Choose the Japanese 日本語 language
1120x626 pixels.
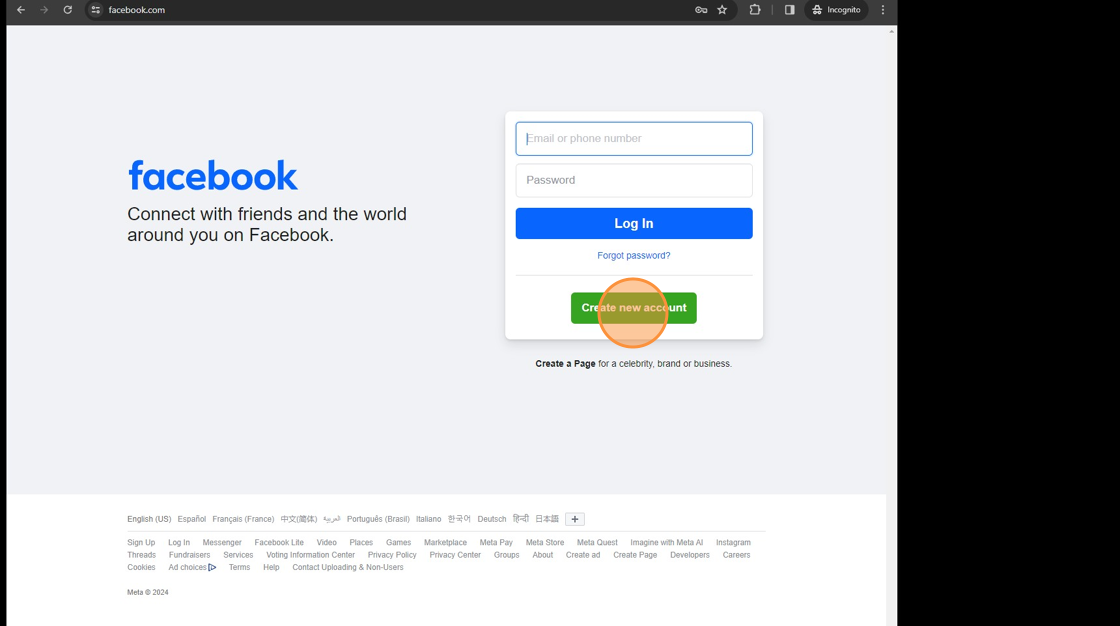pos(547,520)
